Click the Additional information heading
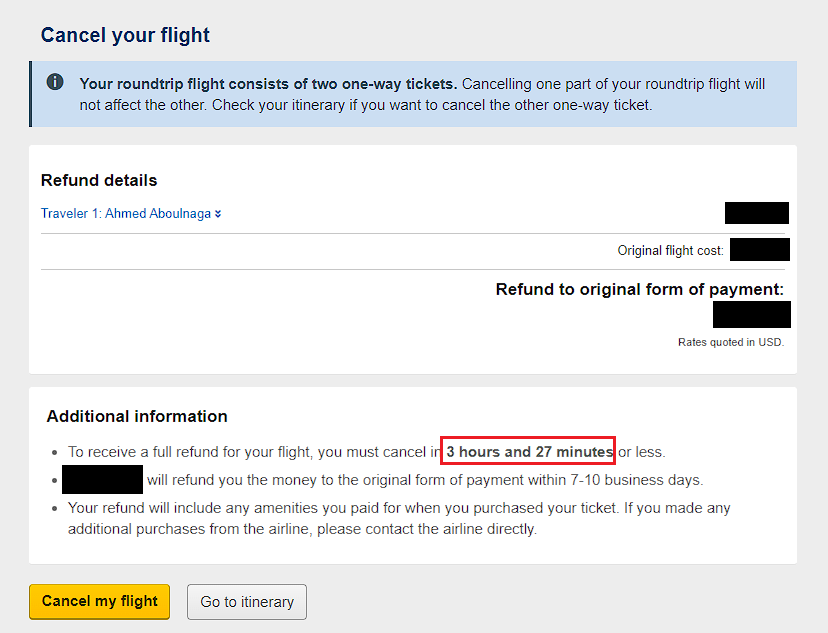828x633 pixels. [x=137, y=417]
